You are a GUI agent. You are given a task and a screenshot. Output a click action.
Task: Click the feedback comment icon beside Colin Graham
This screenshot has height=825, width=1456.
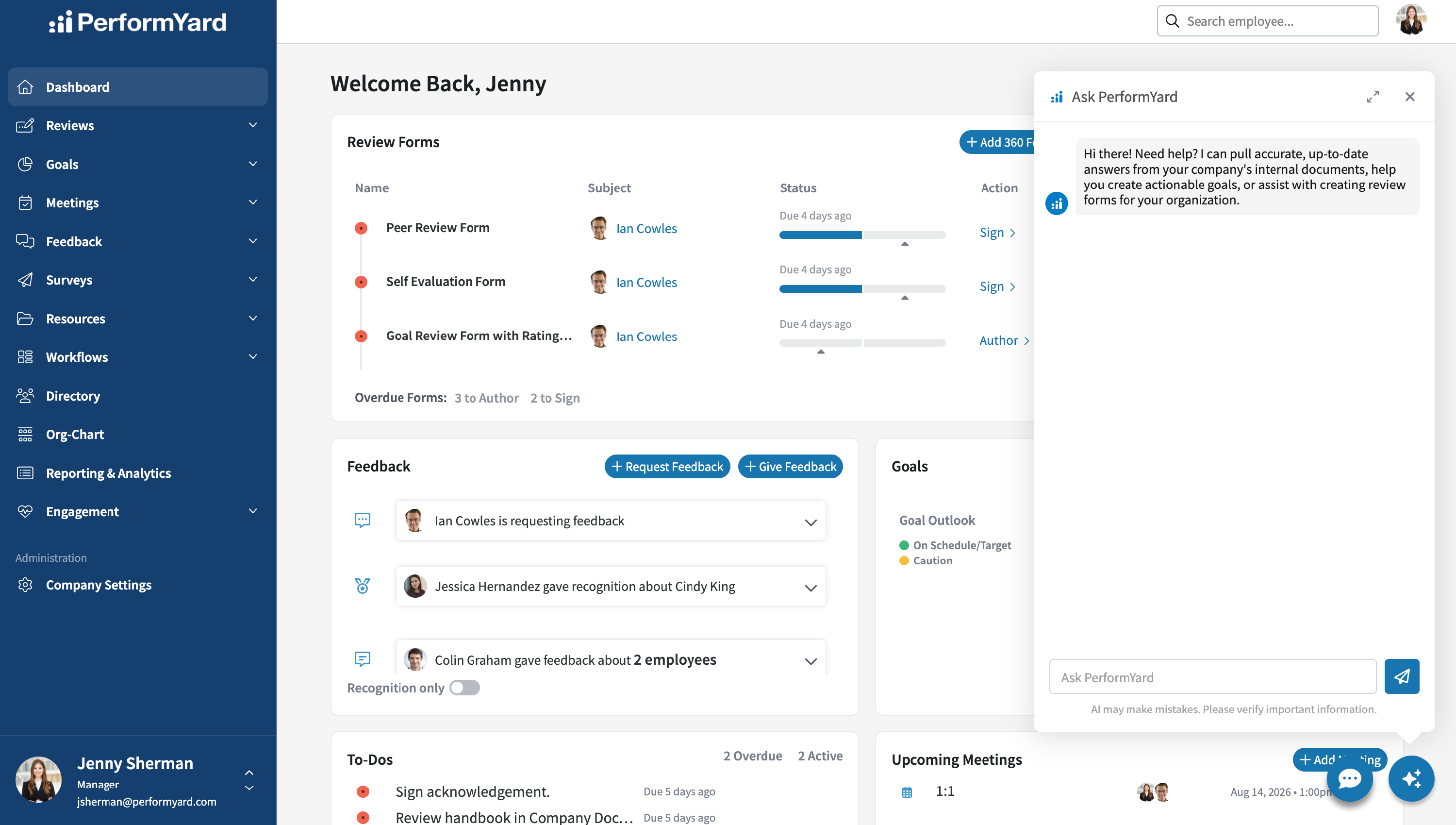(x=363, y=658)
